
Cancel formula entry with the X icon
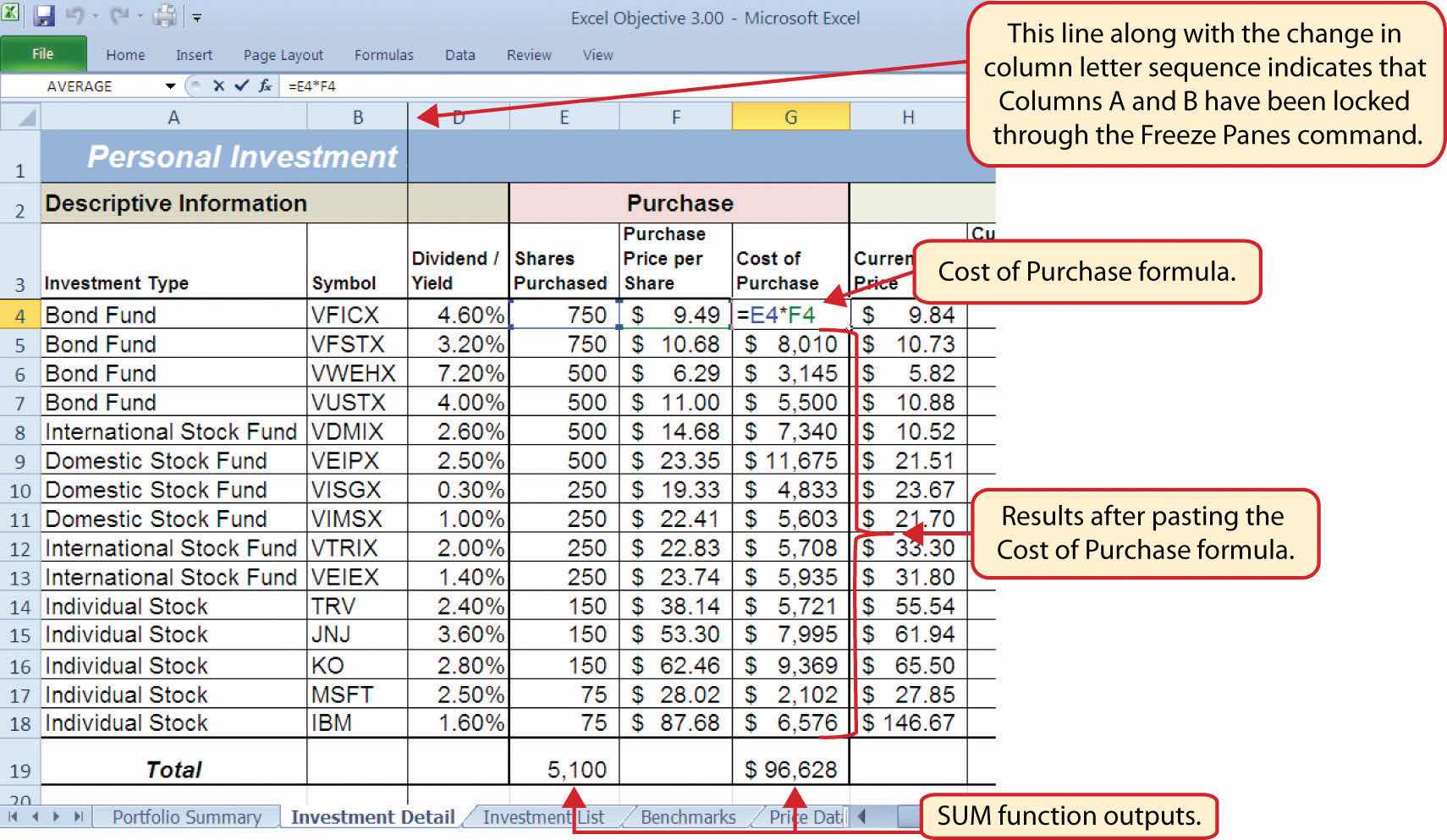pos(218,85)
